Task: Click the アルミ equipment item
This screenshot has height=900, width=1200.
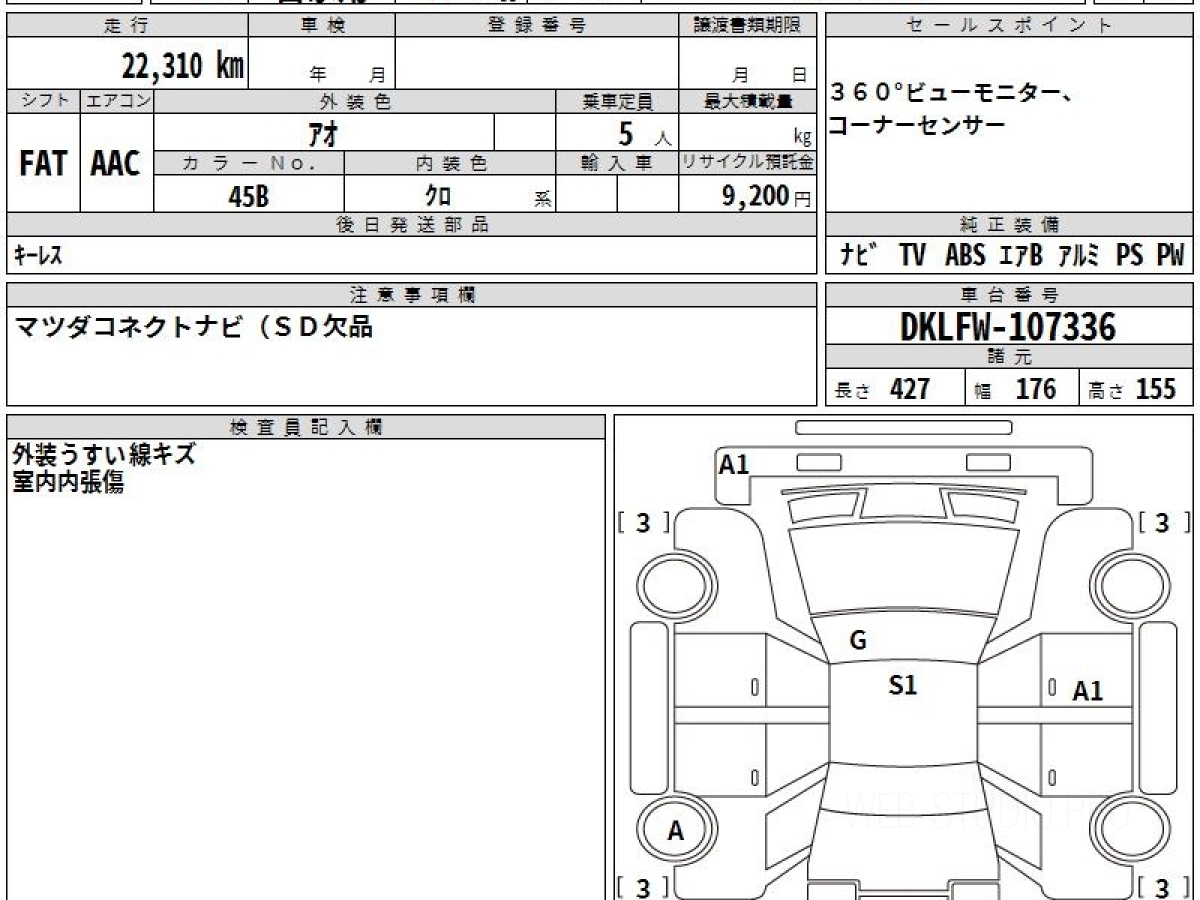Action: (1078, 255)
